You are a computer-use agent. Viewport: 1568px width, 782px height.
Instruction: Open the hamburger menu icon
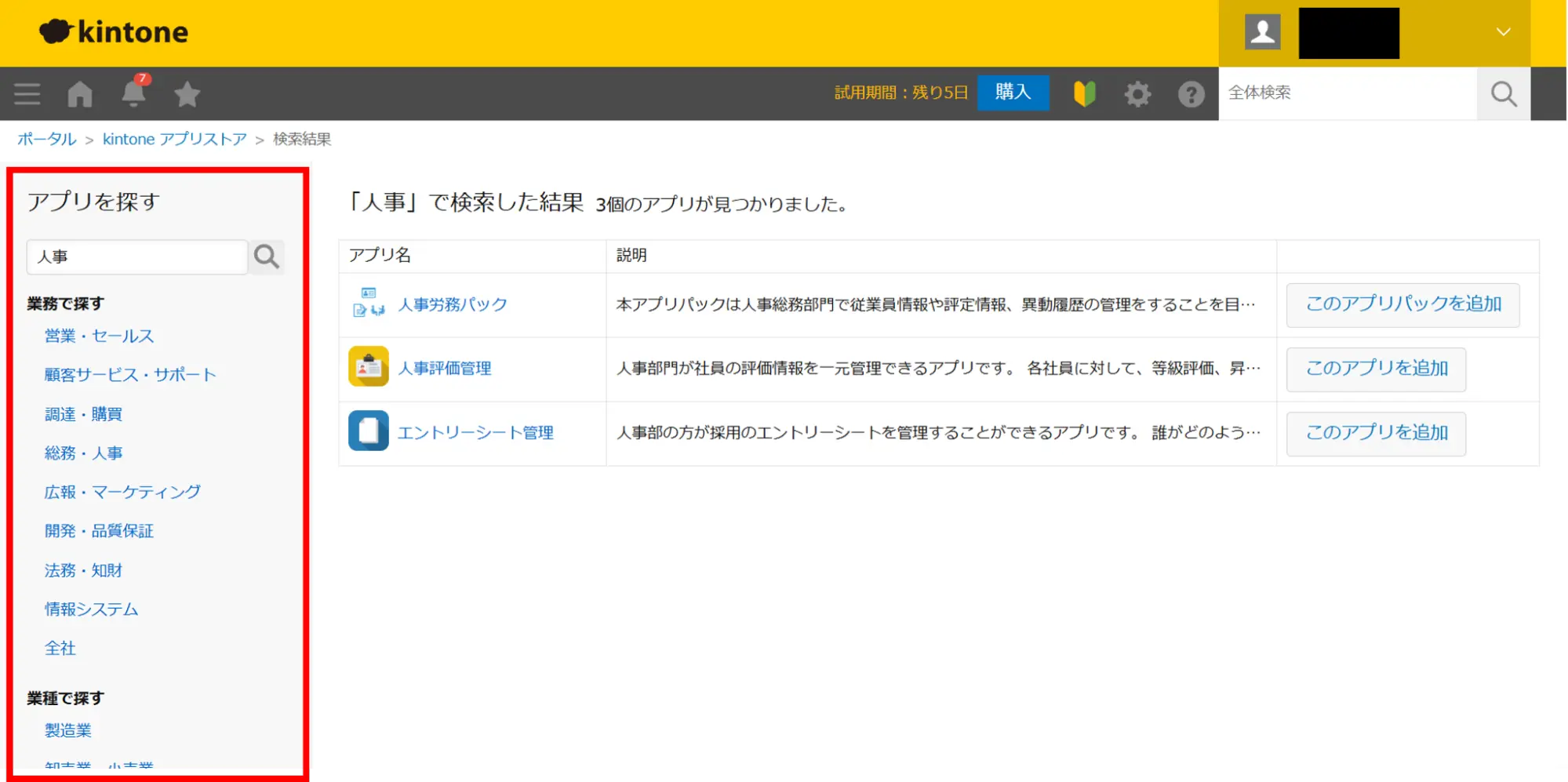point(27,94)
